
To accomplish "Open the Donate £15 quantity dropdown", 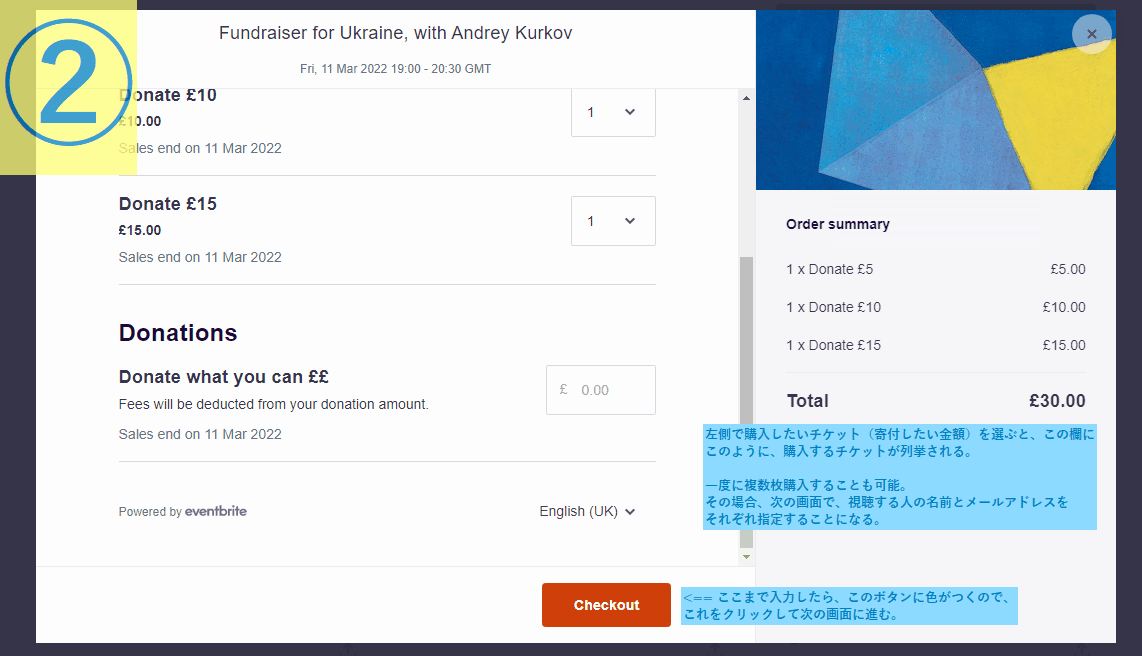I will pos(613,221).
